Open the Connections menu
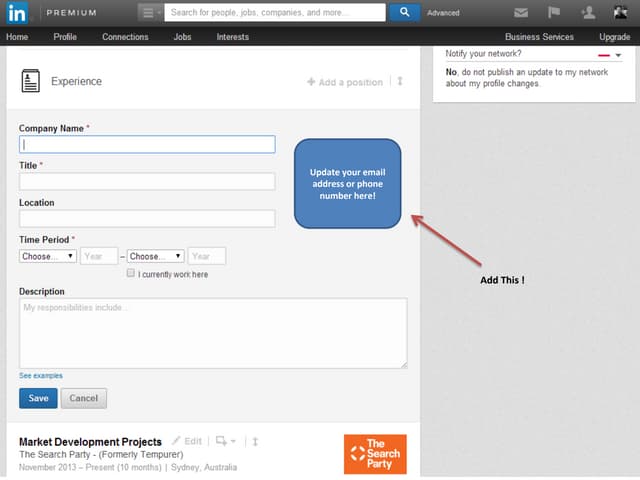Screen dimensions: 640x480 125,37
